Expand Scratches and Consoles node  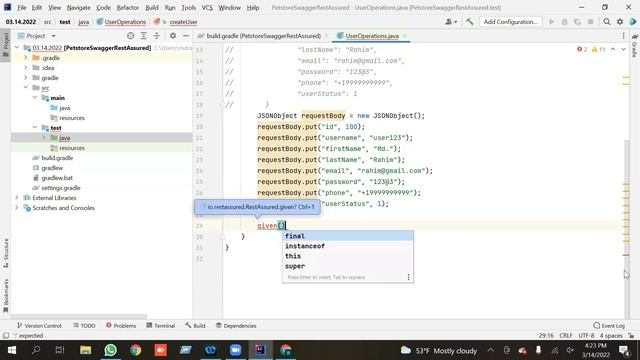[17, 208]
